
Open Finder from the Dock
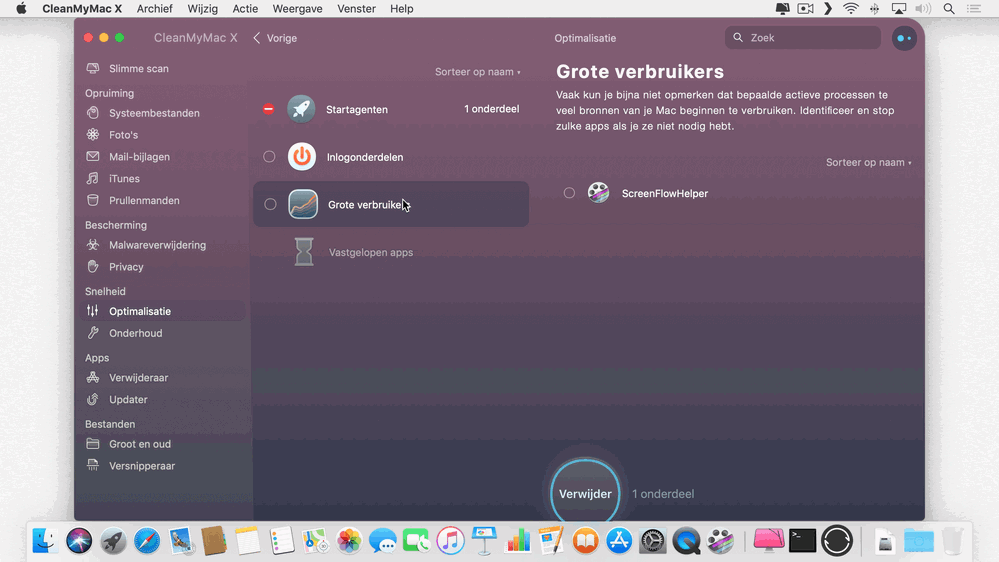[45, 541]
